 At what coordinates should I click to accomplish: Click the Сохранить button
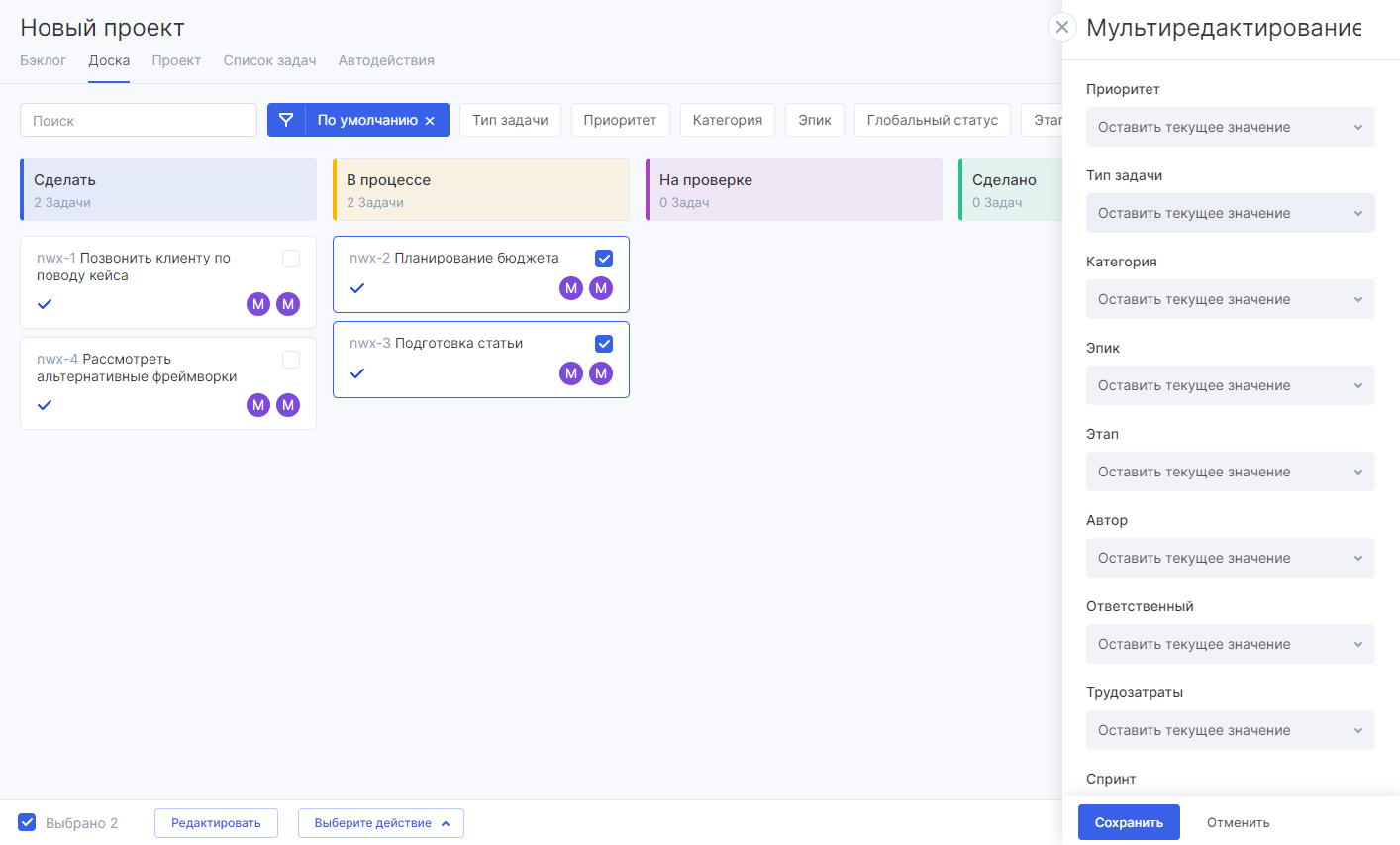click(x=1129, y=822)
